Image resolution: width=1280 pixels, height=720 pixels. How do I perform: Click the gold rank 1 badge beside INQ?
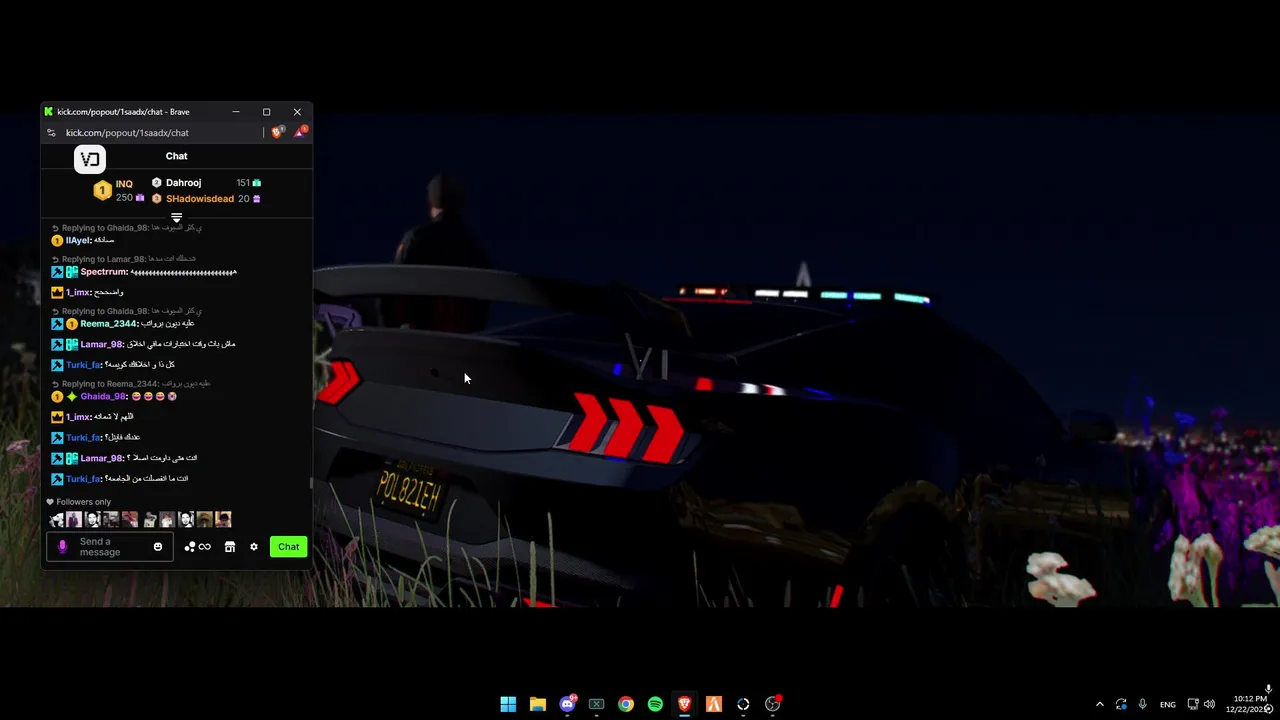(x=102, y=190)
